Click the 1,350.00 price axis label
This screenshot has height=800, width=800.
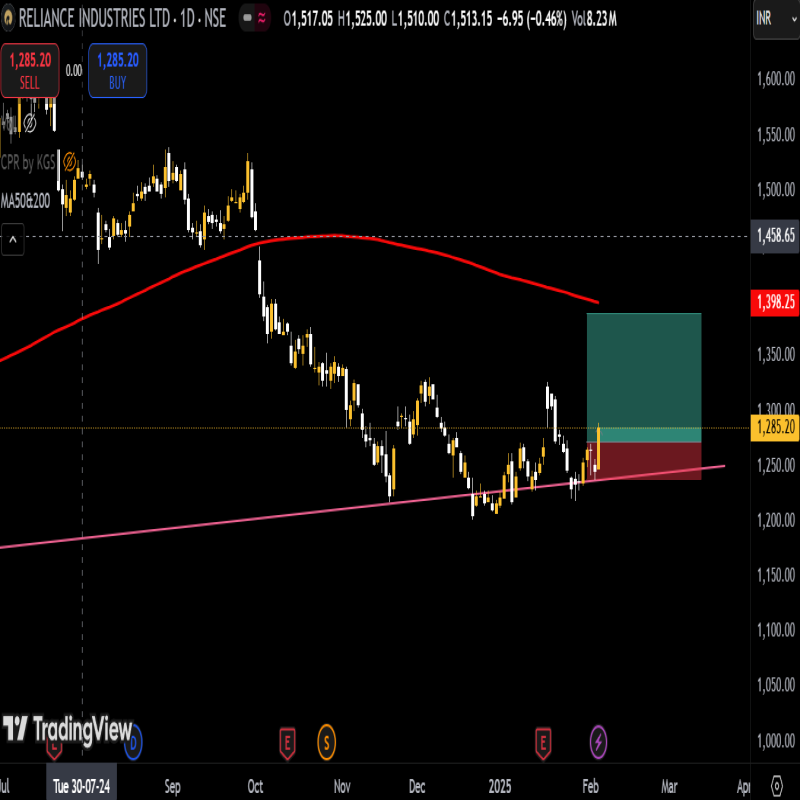tap(776, 354)
